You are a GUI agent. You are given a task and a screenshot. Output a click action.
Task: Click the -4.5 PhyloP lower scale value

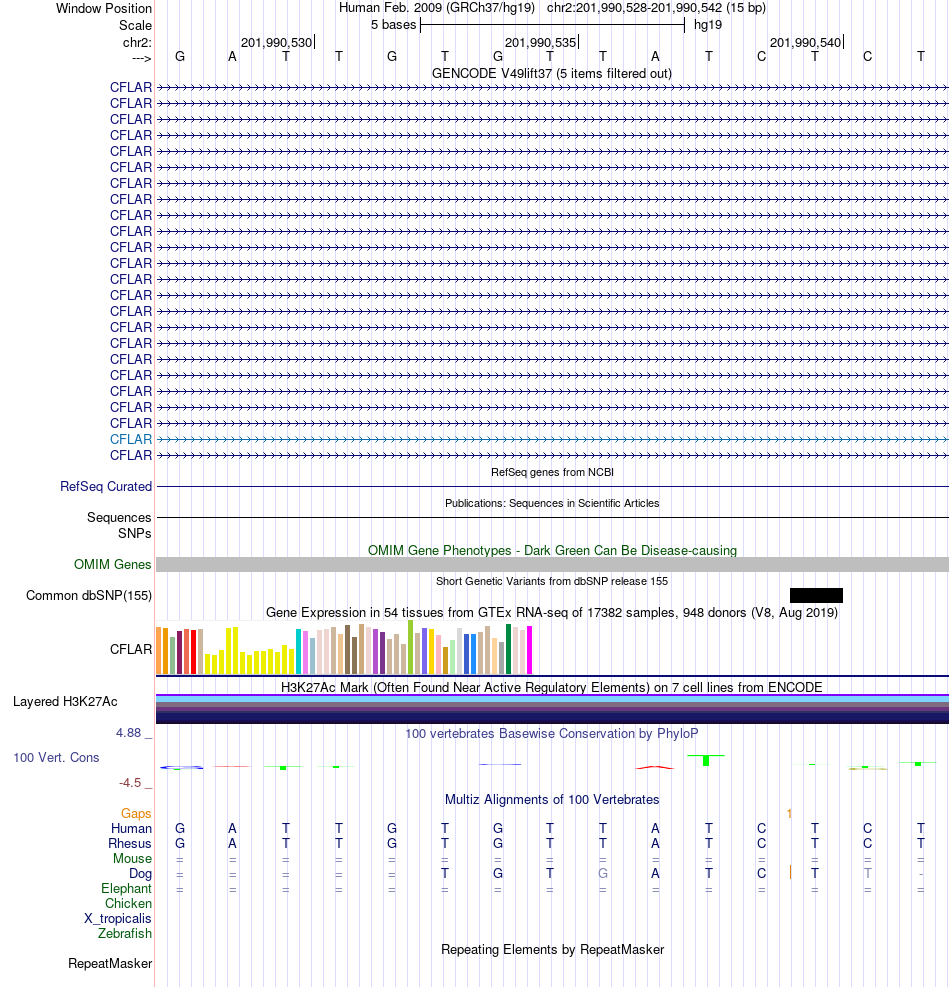pos(130,782)
